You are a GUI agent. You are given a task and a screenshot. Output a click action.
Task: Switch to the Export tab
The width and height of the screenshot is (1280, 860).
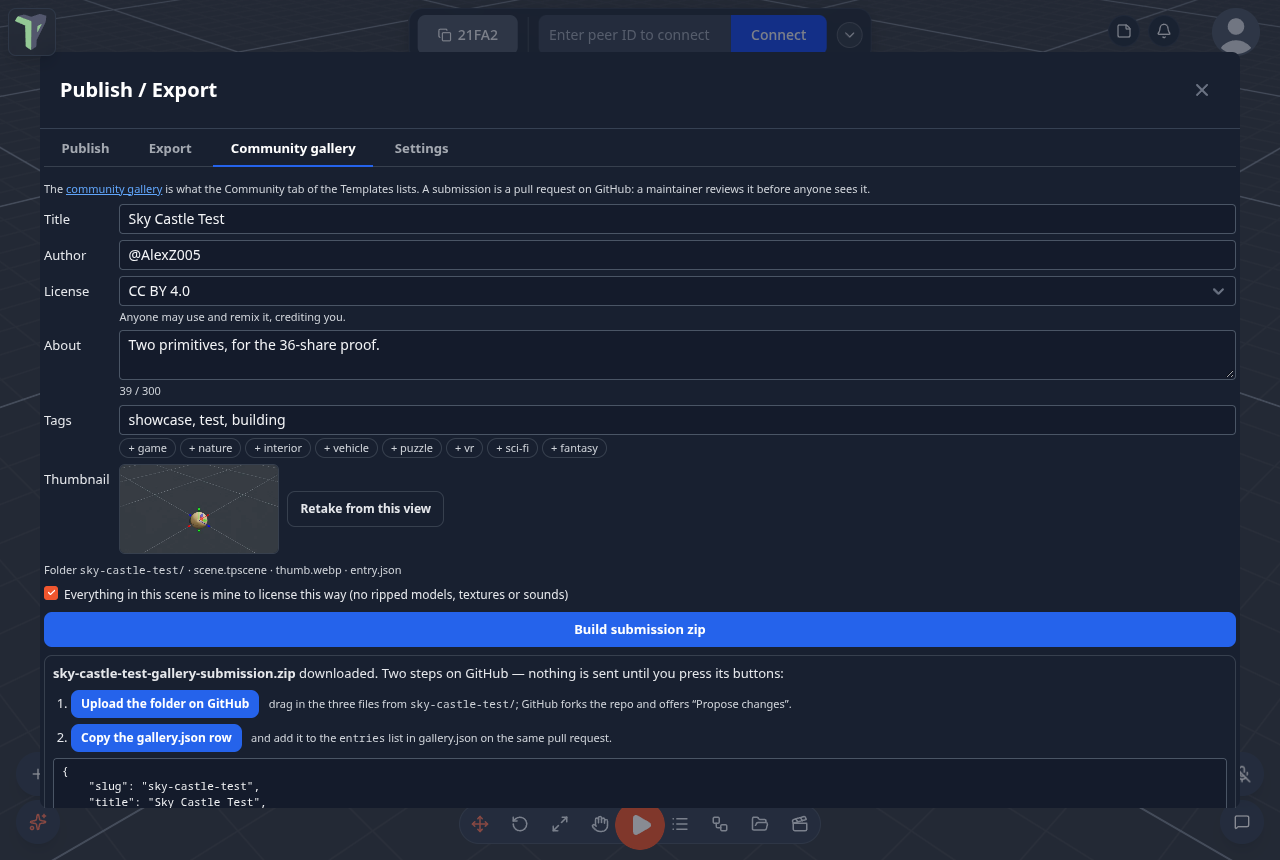[x=170, y=148]
